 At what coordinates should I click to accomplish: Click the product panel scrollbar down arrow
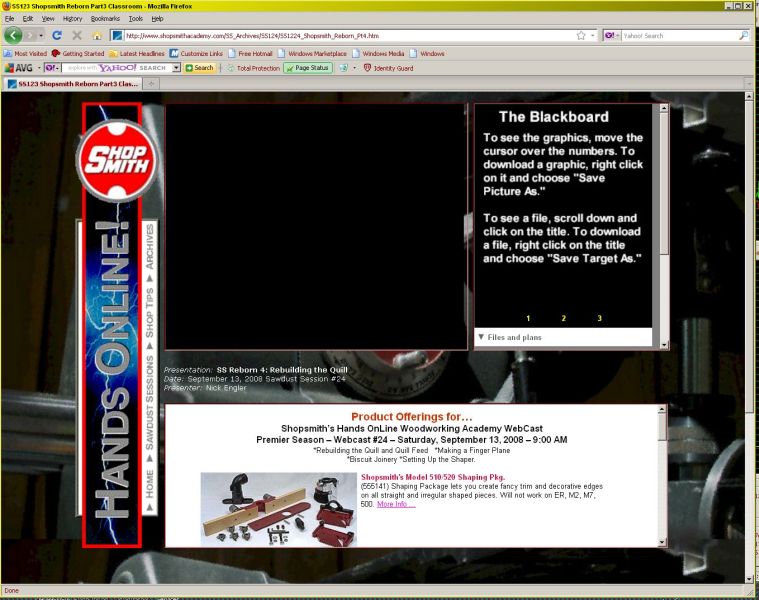662,542
